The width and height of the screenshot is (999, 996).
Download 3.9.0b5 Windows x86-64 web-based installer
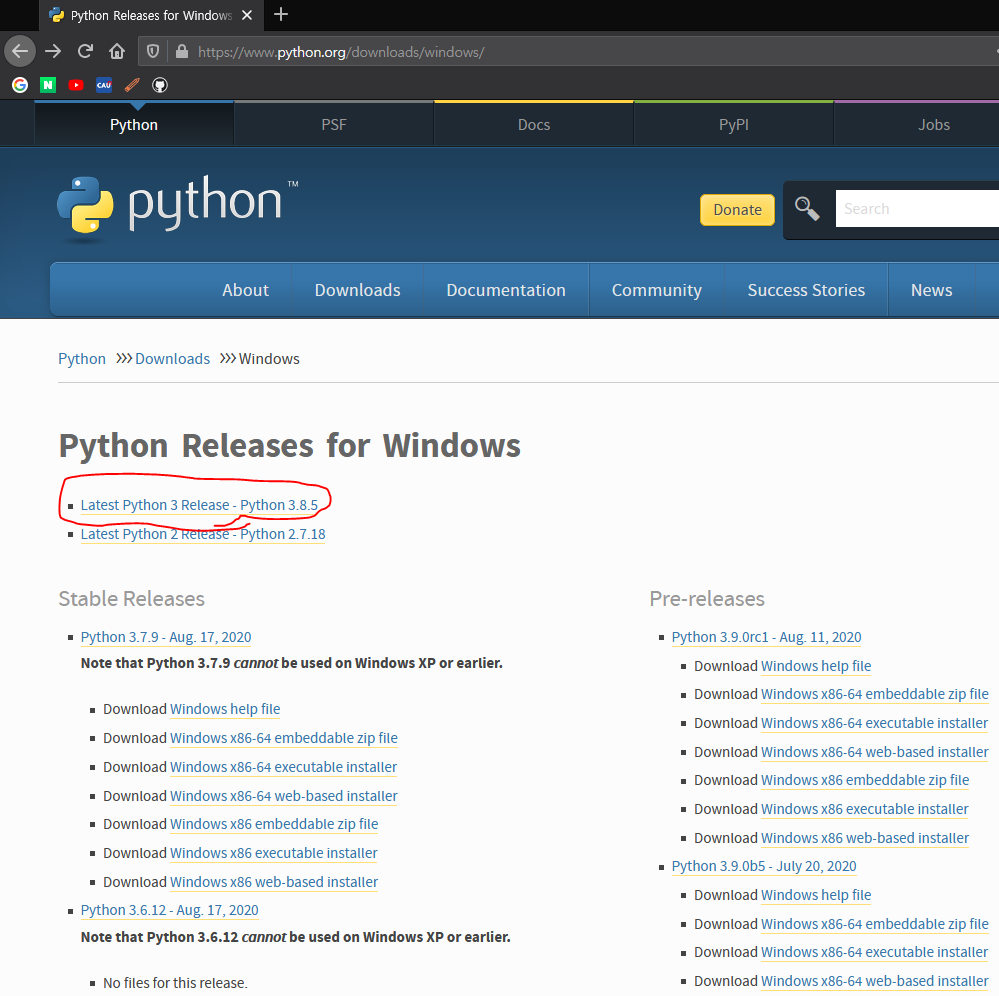click(x=875, y=981)
